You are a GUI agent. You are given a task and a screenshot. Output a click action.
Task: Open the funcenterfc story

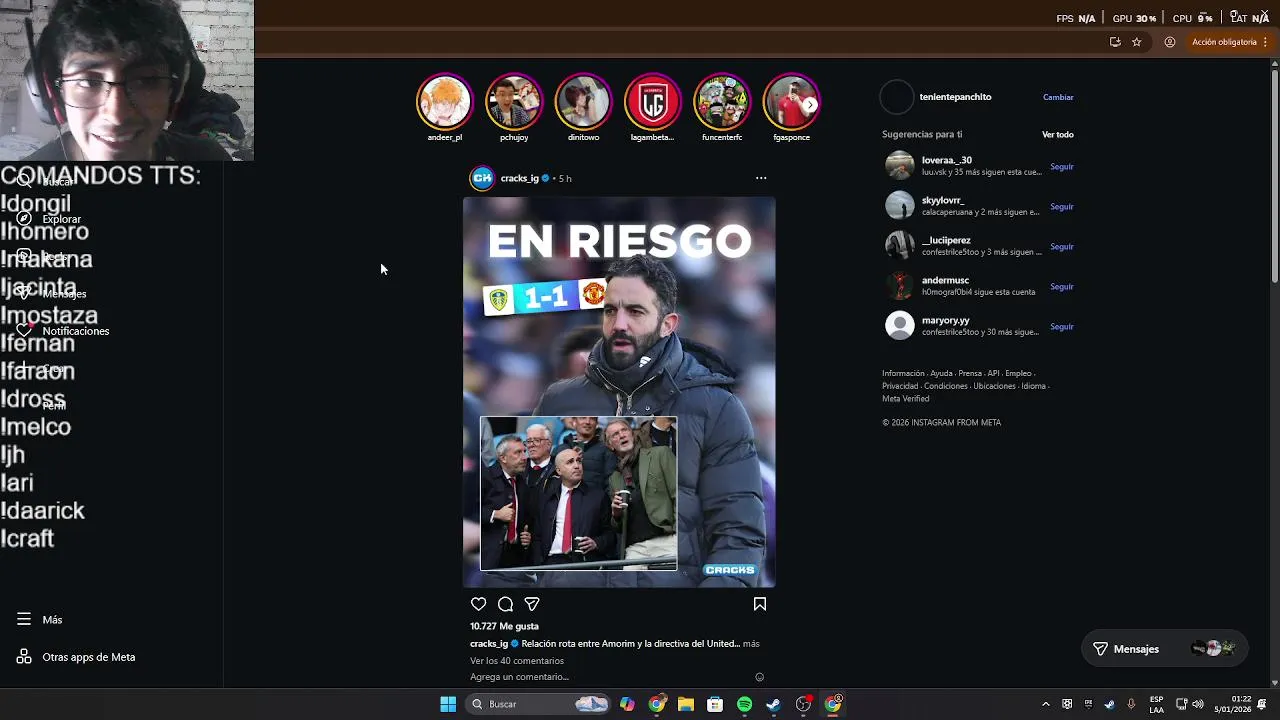point(722,102)
